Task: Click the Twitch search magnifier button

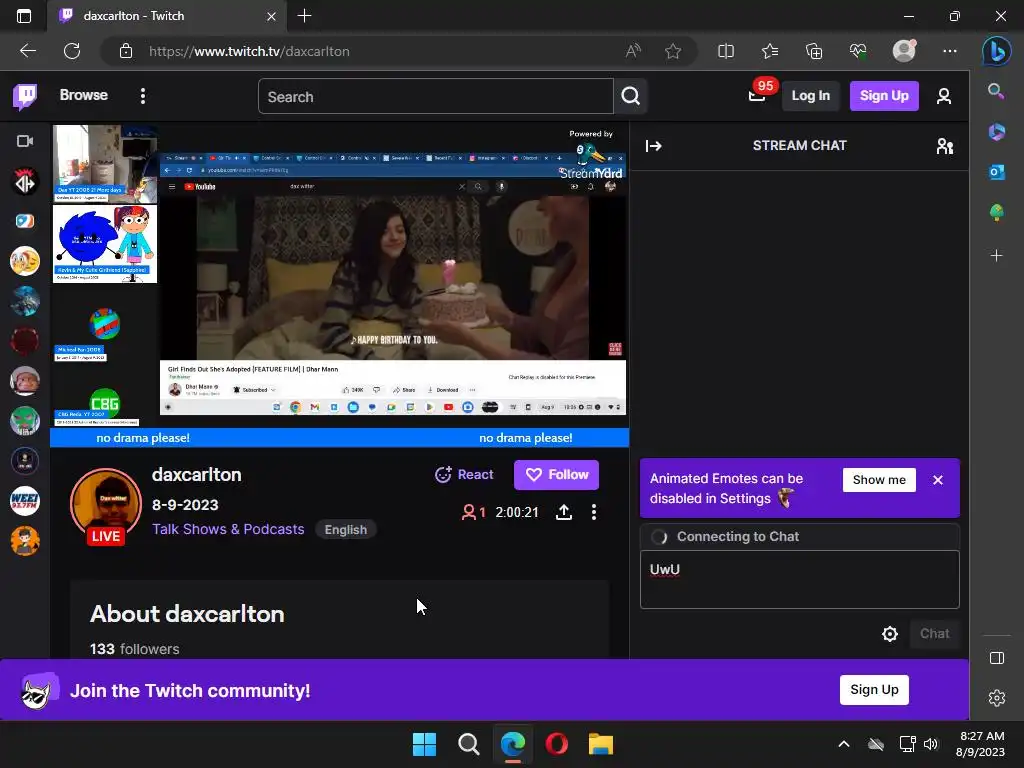Action: (x=630, y=97)
